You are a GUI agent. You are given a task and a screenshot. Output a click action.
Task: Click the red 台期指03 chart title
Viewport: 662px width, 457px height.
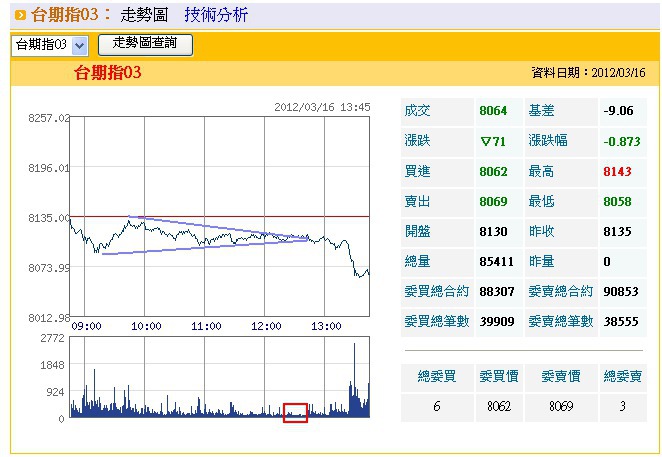[x=107, y=72]
